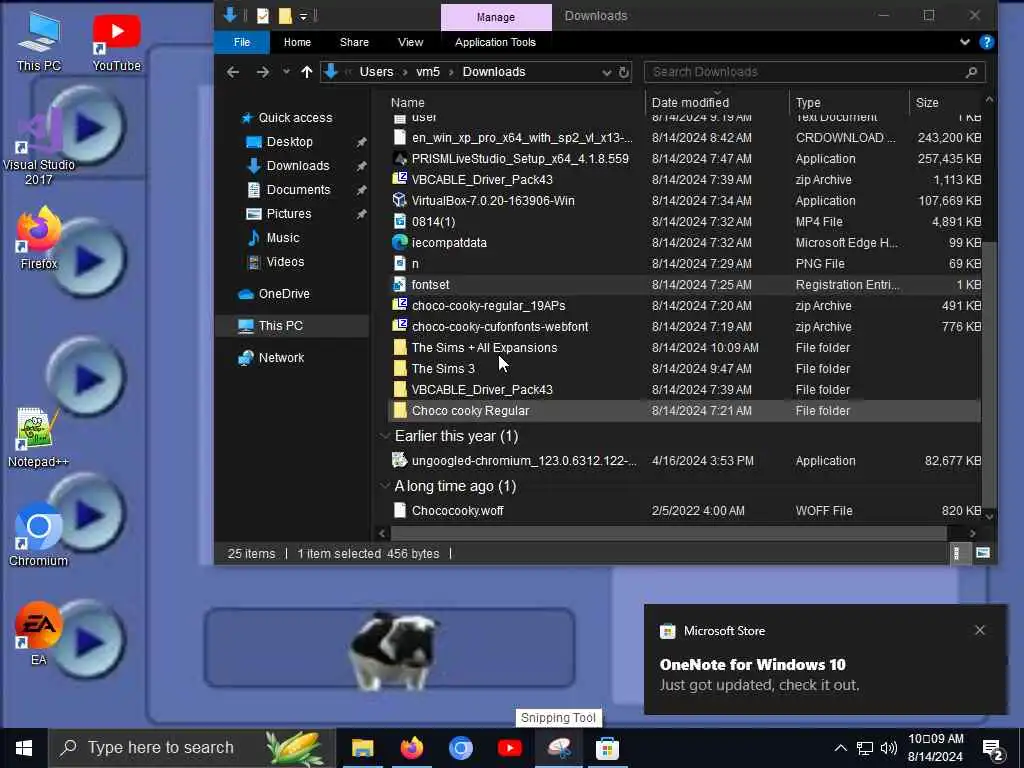Dismiss the Microsoft Store notification

click(980, 630)
